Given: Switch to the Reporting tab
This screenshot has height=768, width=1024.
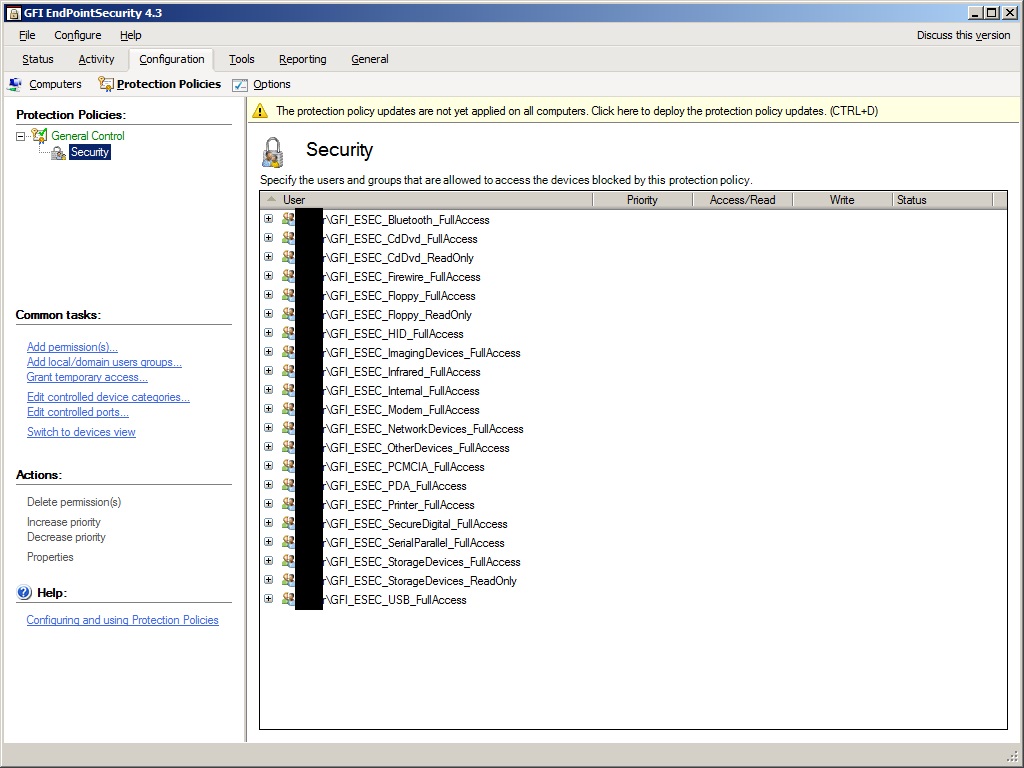Looking at the screenshot, I should (302, 59).
